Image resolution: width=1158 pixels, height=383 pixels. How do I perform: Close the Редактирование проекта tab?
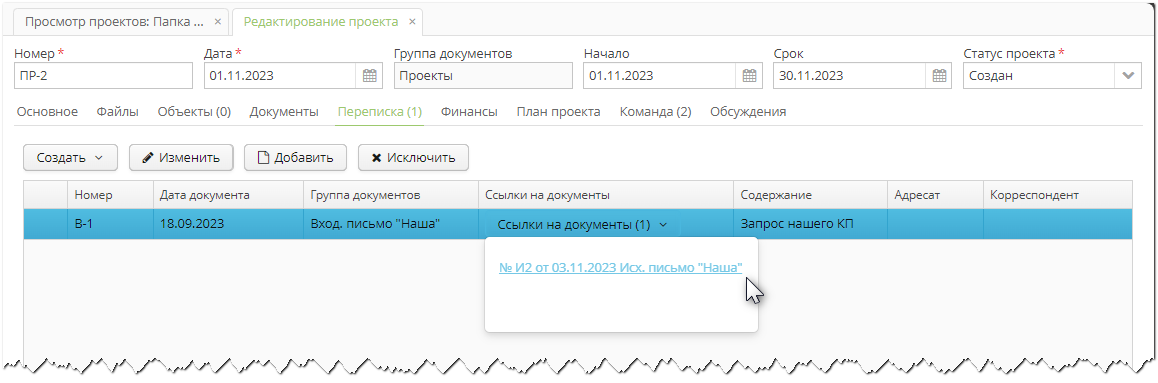click(x=412, y=21)
